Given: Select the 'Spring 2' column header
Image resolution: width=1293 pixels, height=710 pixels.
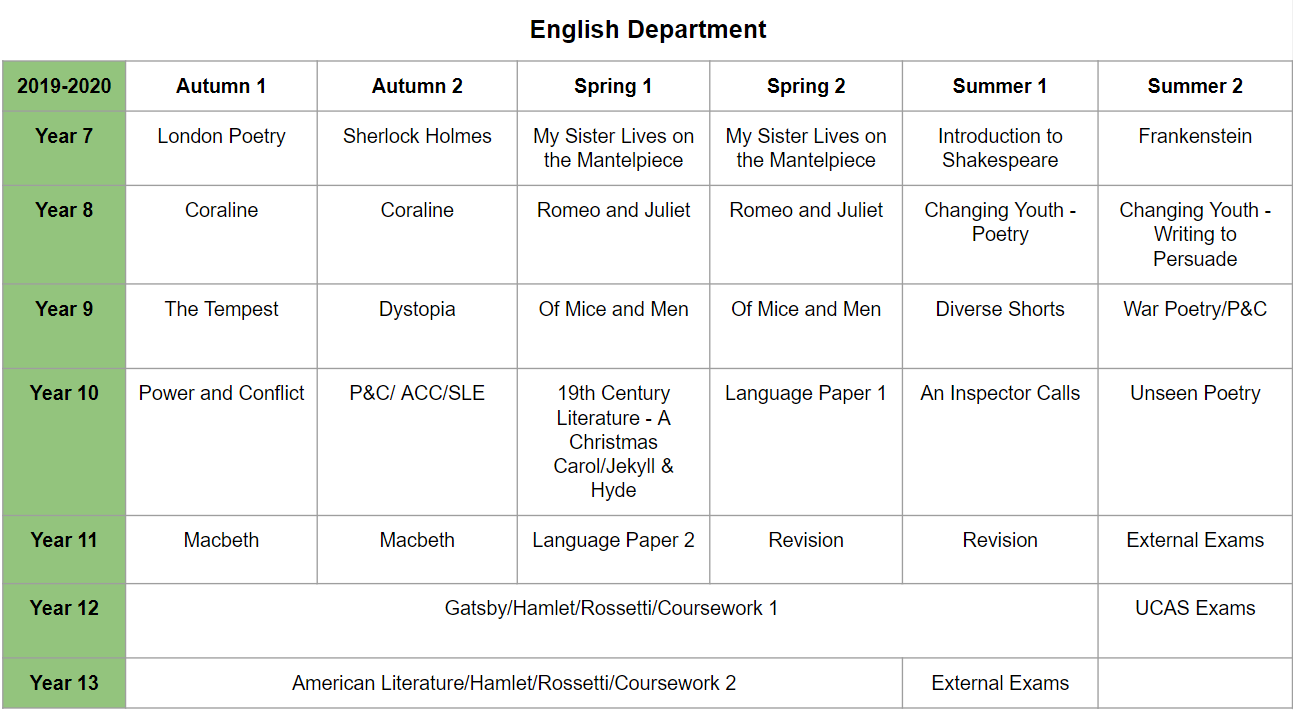Looking at the screenshot, I should 806,86.
